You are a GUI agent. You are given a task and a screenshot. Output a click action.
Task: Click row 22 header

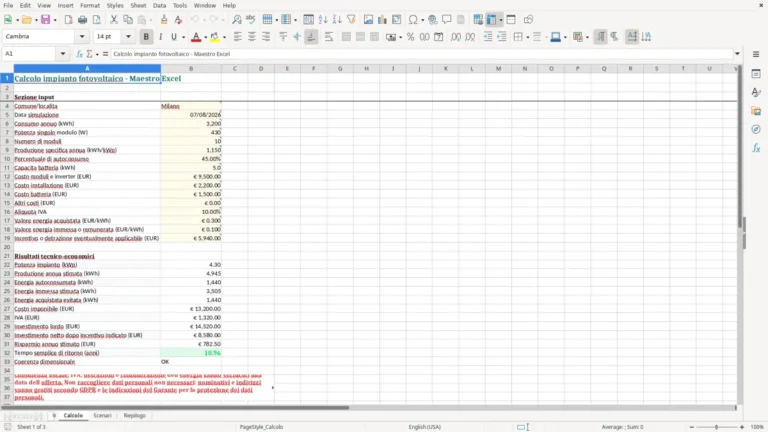pyautogui.click(x=7, y=264)
